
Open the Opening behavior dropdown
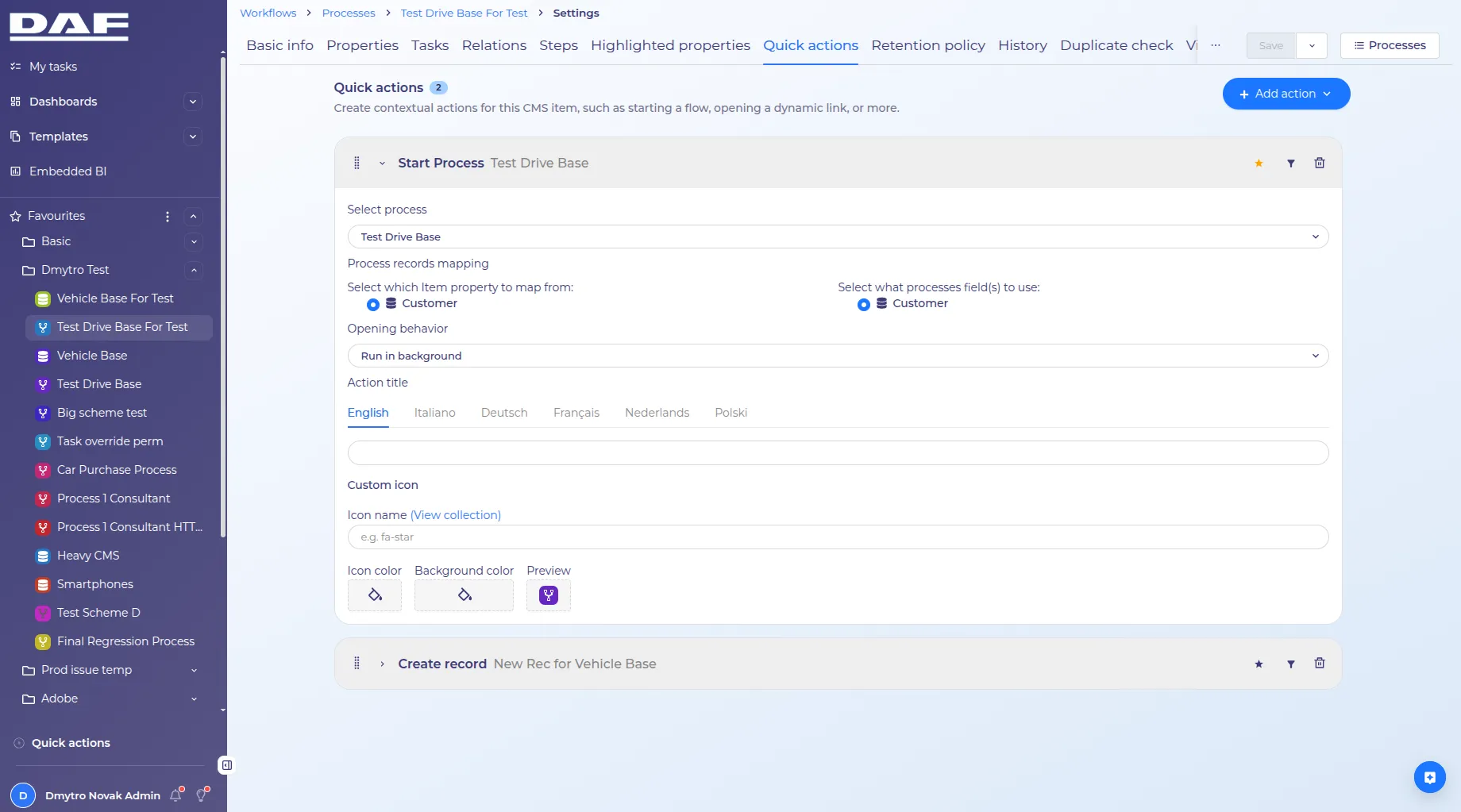tap(838, 356)
